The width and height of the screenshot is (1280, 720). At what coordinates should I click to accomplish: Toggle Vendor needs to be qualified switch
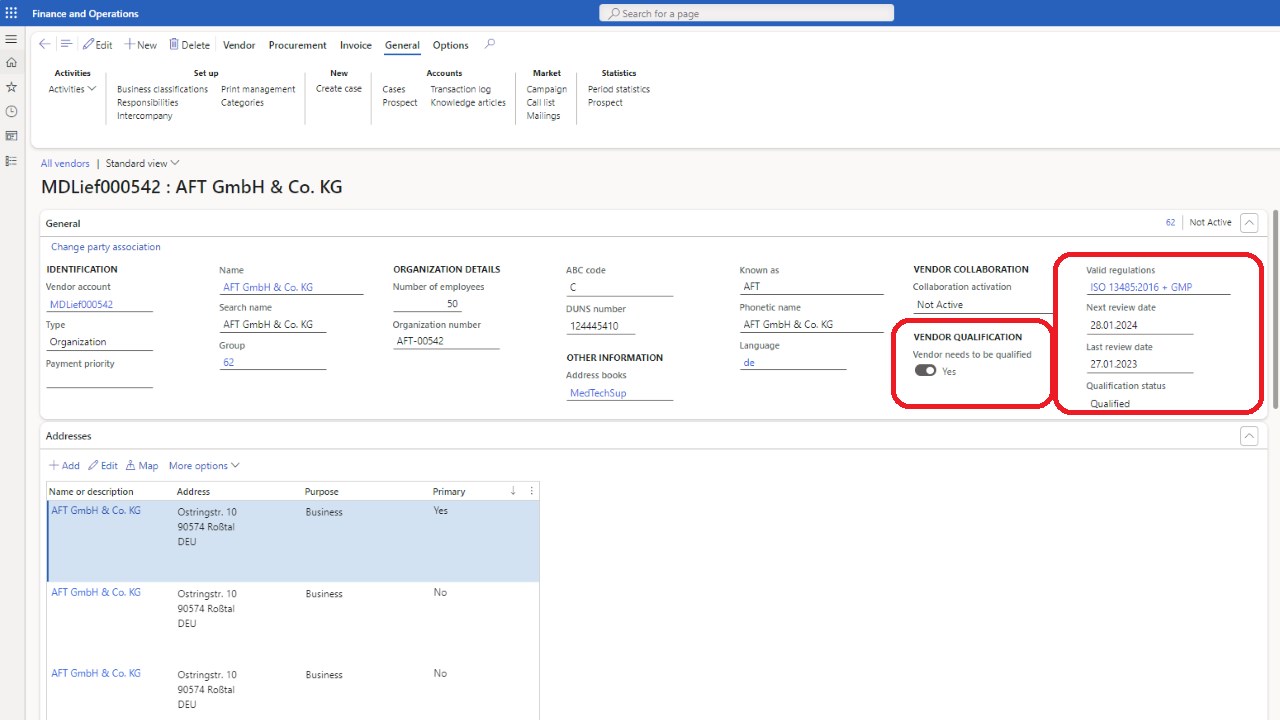pyautogui.click(x=925, y=371)
